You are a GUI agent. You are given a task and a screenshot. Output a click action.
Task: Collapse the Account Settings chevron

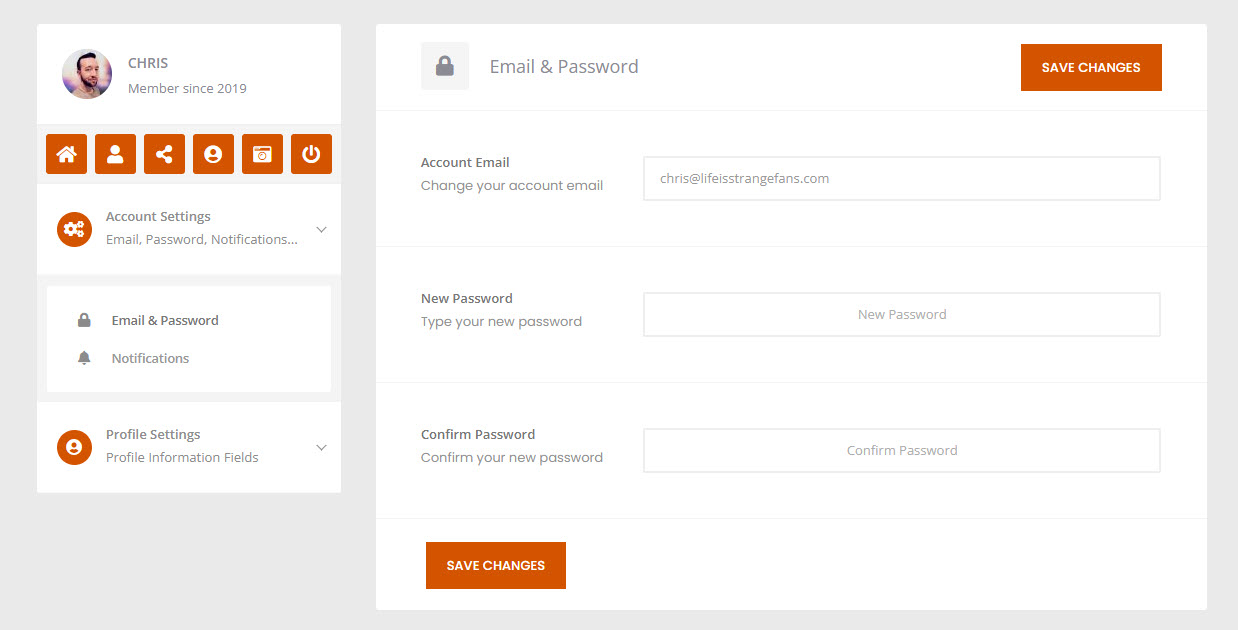pyautogui.click(x=321, y=229)
